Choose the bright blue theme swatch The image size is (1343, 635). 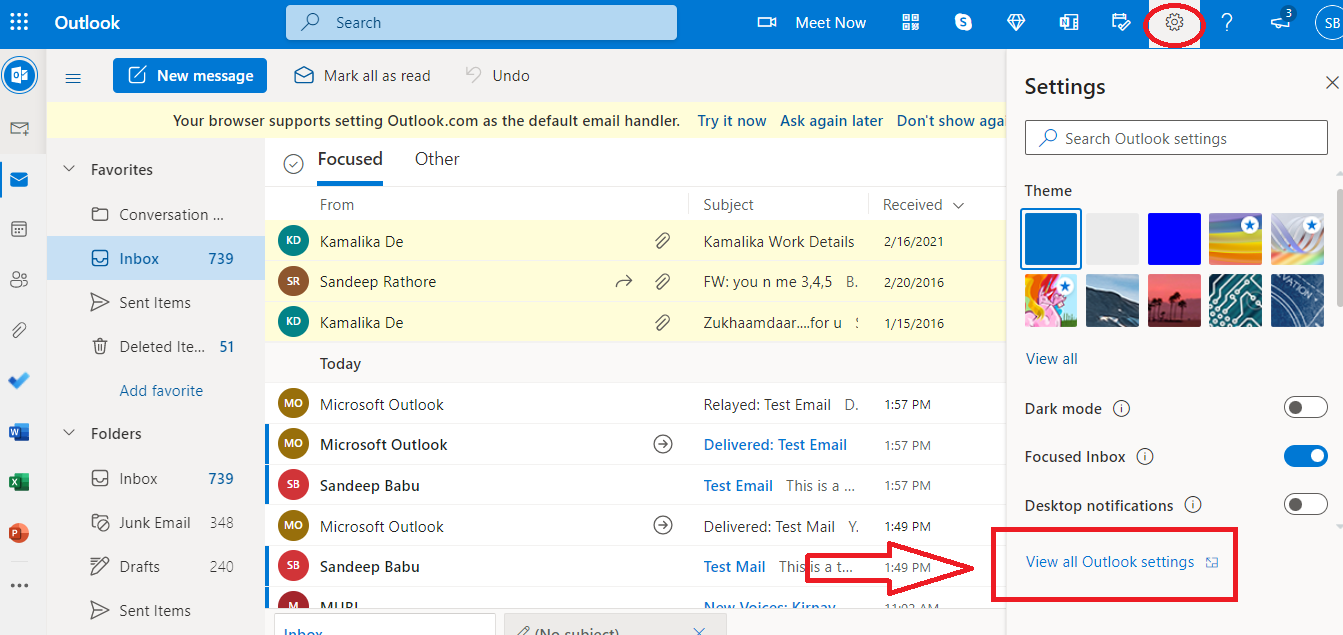[1173, 239]
